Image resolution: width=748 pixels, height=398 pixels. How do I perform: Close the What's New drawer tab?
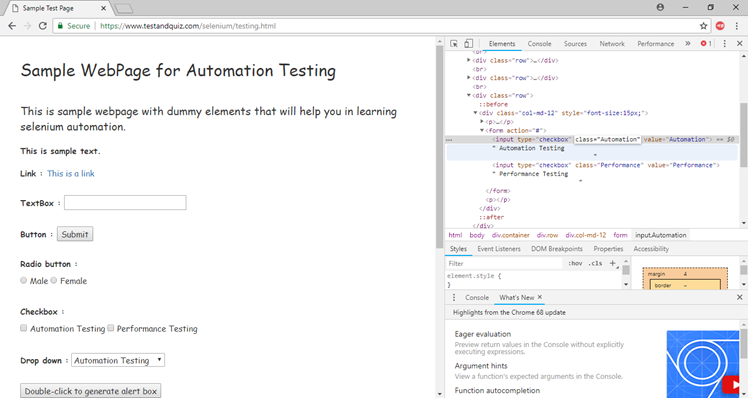click(x=540, y=297)
